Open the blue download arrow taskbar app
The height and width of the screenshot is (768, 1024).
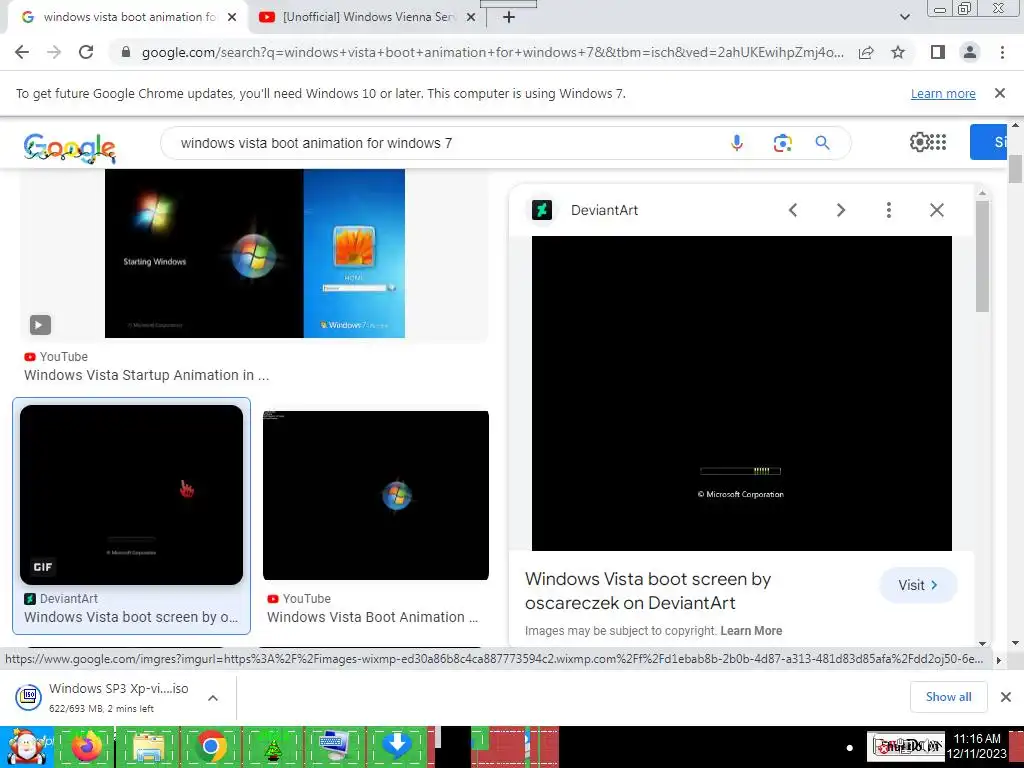tap(396, 747)
